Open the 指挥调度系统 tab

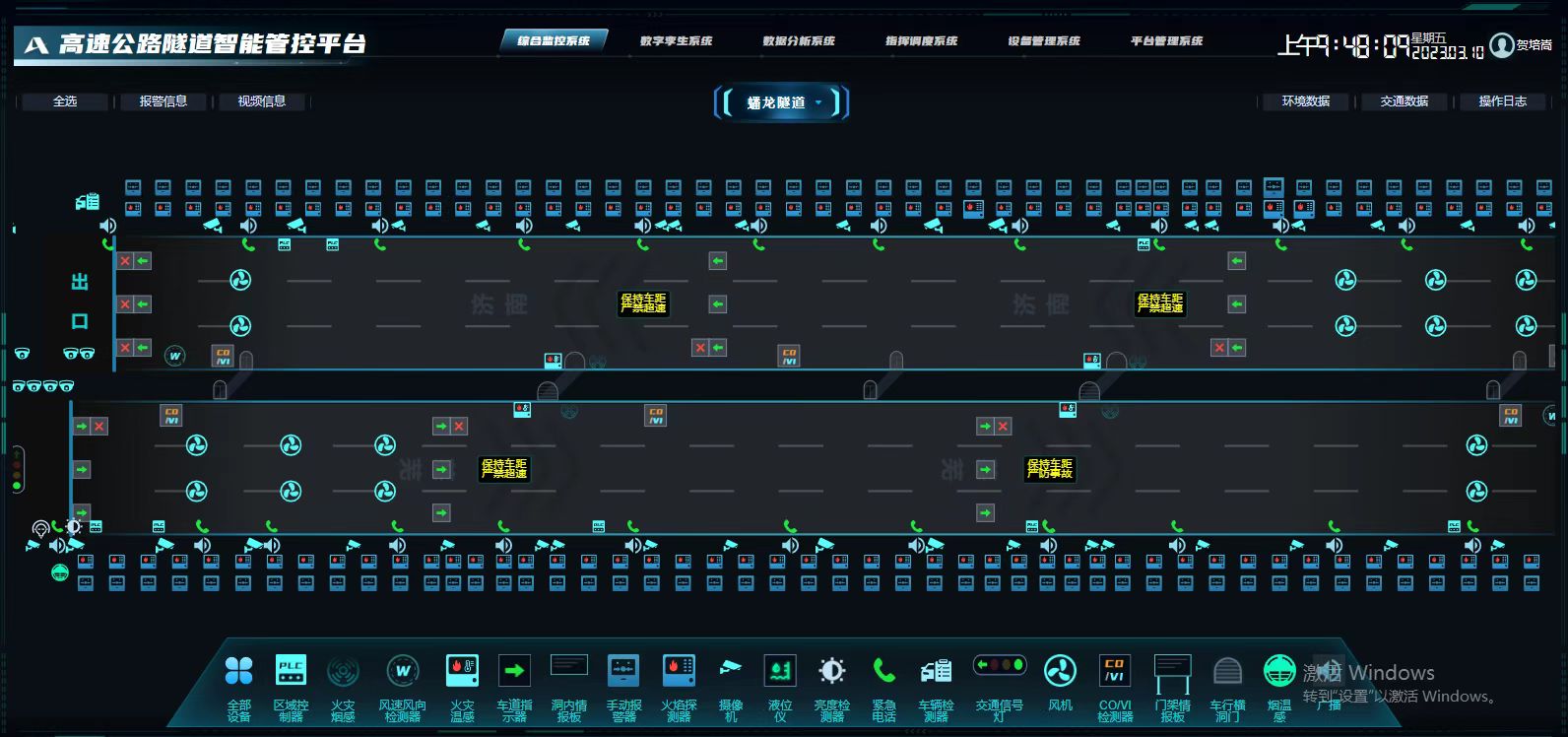[921, 41]
